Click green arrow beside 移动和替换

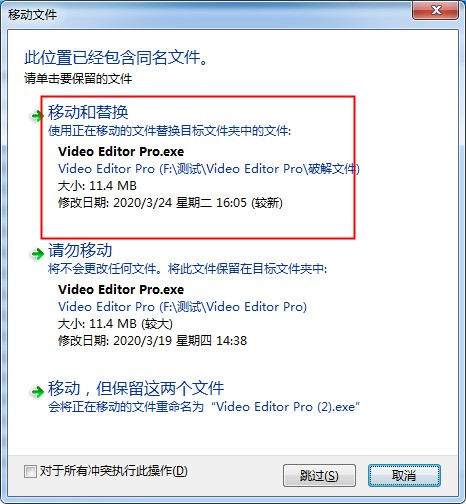coord(37,116)
